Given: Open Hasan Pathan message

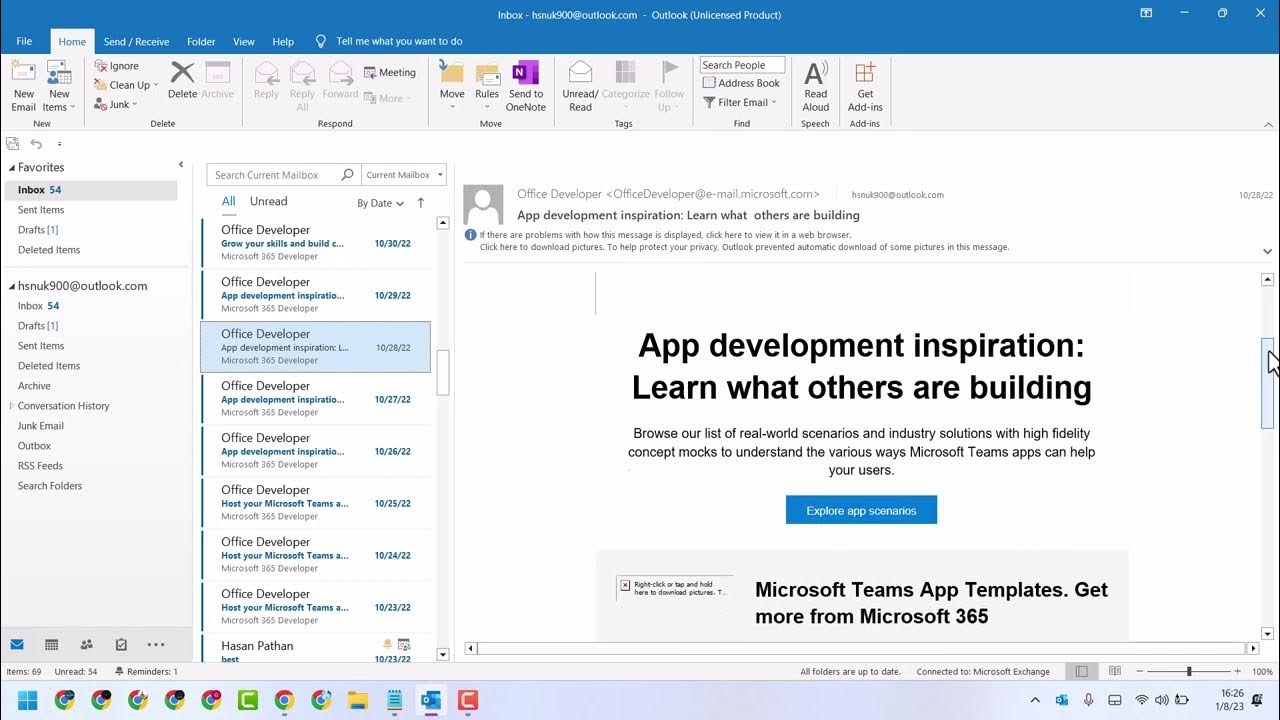Looking at the screenshot, I should click(316, 648).
